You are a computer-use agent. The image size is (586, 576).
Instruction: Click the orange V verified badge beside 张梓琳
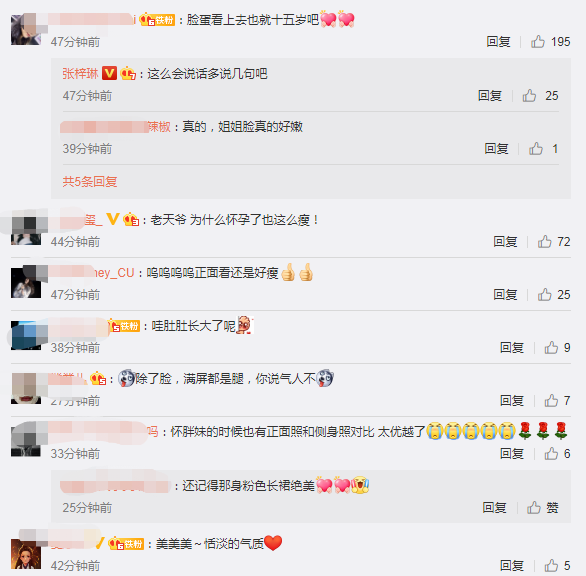[x=110, y=73]
